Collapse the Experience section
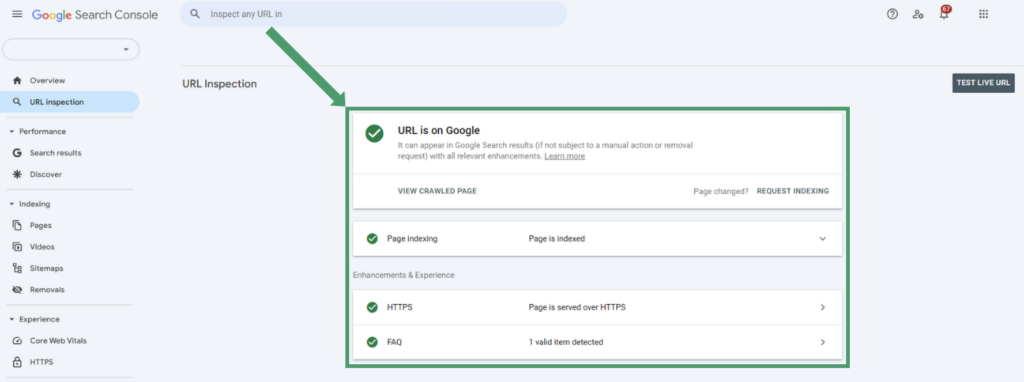 tap(12, 319)
